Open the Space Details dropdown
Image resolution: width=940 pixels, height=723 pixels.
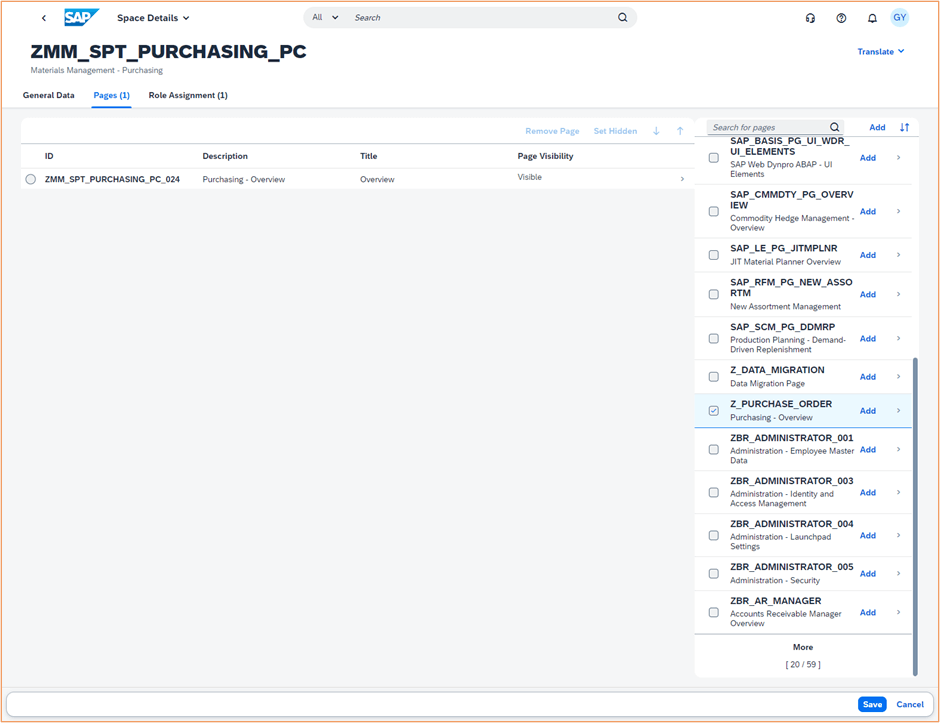153,18
